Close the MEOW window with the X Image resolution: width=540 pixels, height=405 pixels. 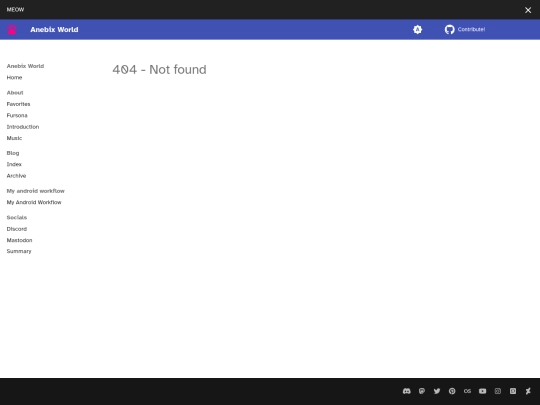(x=528, y=10)
